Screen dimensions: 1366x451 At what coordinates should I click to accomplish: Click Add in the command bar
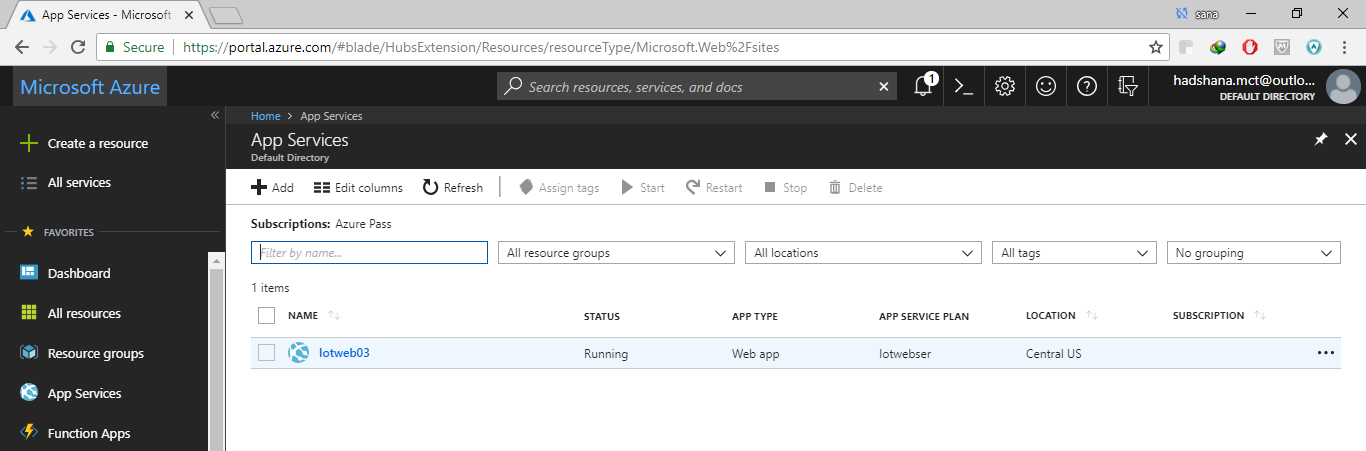click(x=272, y=187)
